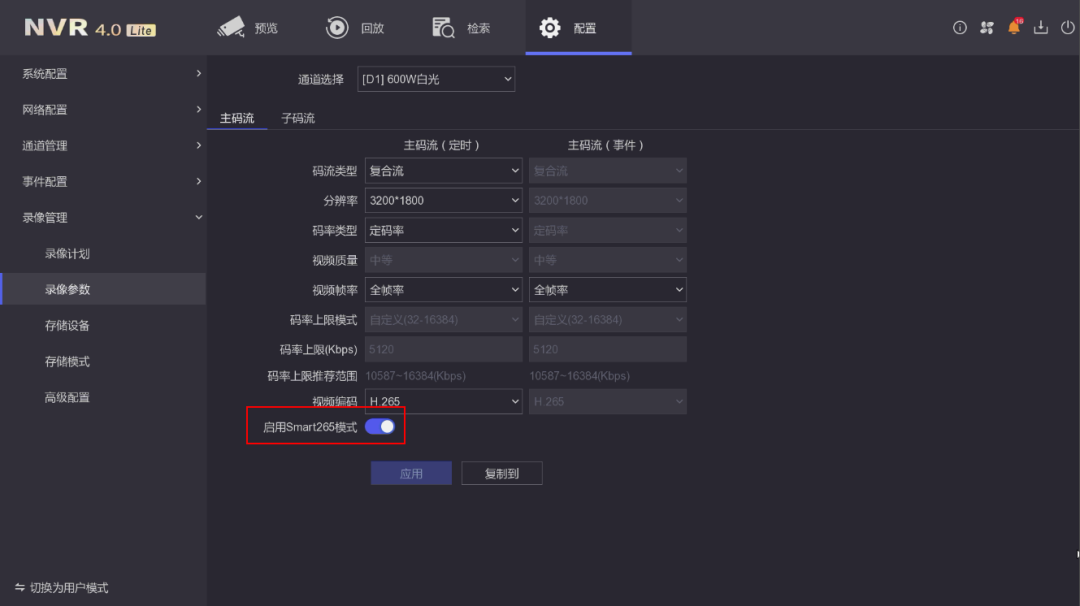The width and height of the screenshot is (1080, 606).
Task: Open 录像计划 in the sidebar
Action: (67, 254)
